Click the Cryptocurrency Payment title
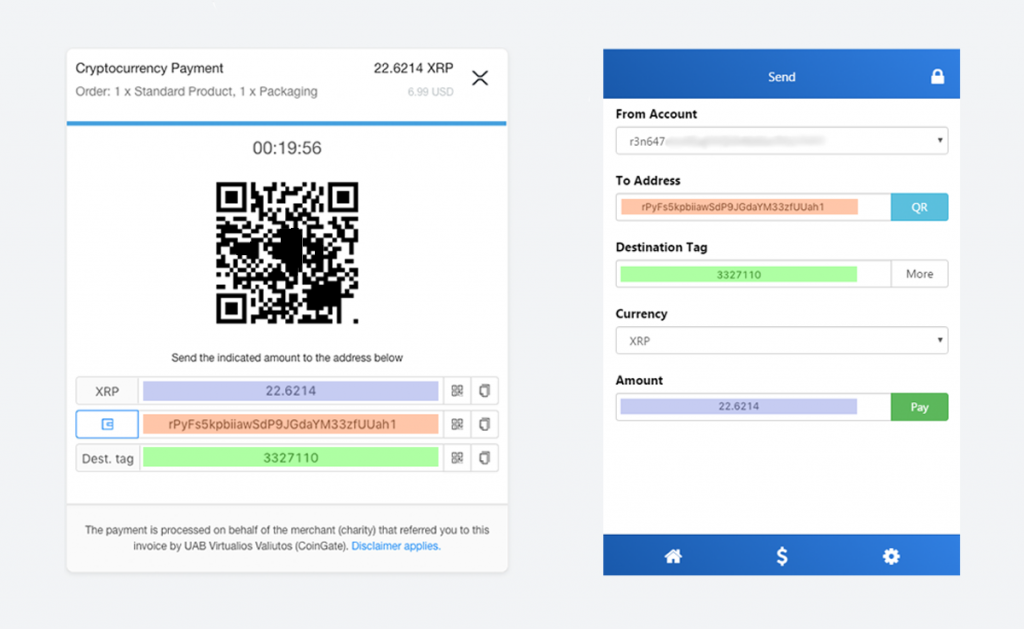 (x=150, y=69)
